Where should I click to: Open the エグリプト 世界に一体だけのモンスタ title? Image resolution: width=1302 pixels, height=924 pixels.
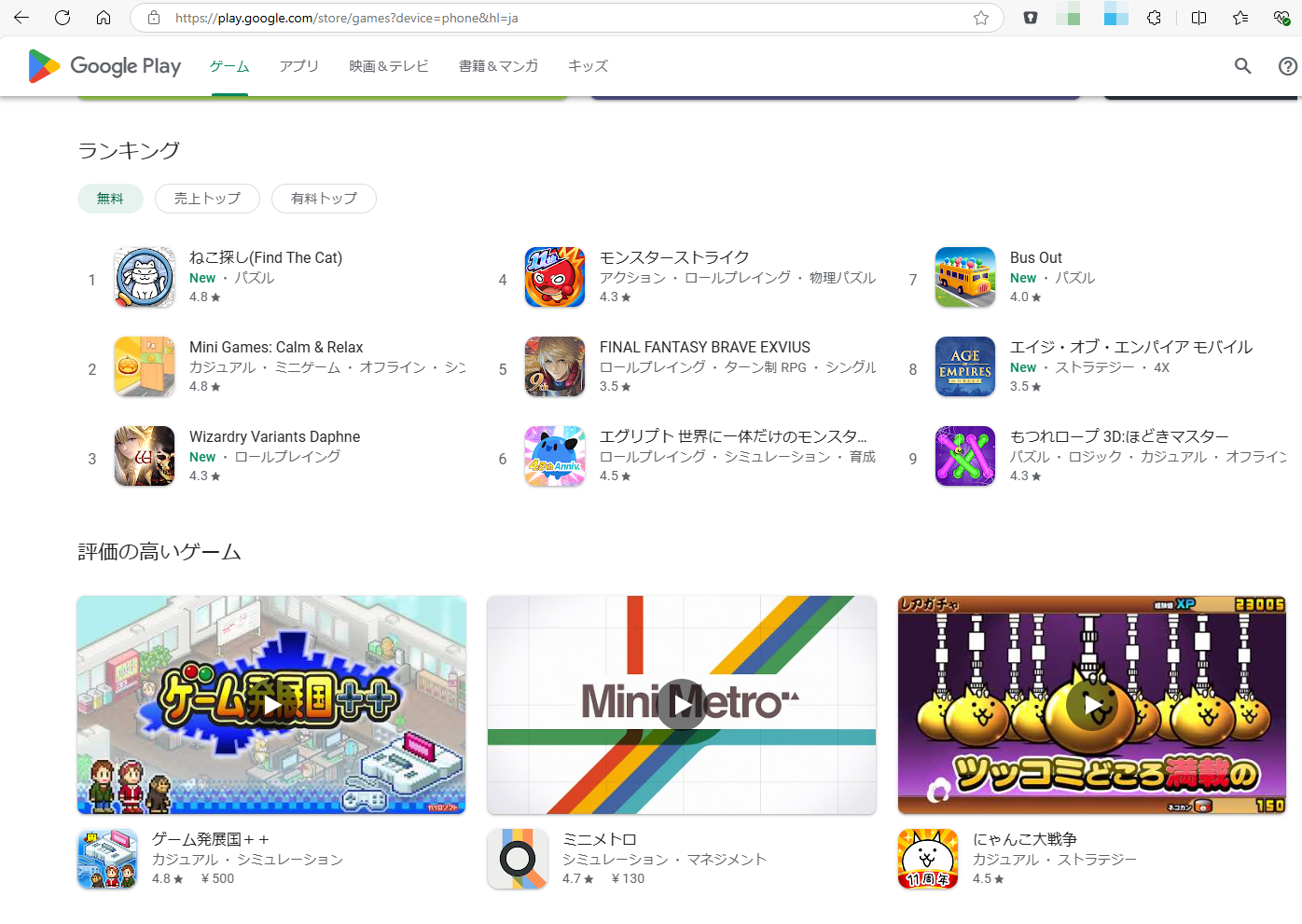click(733, 436)
